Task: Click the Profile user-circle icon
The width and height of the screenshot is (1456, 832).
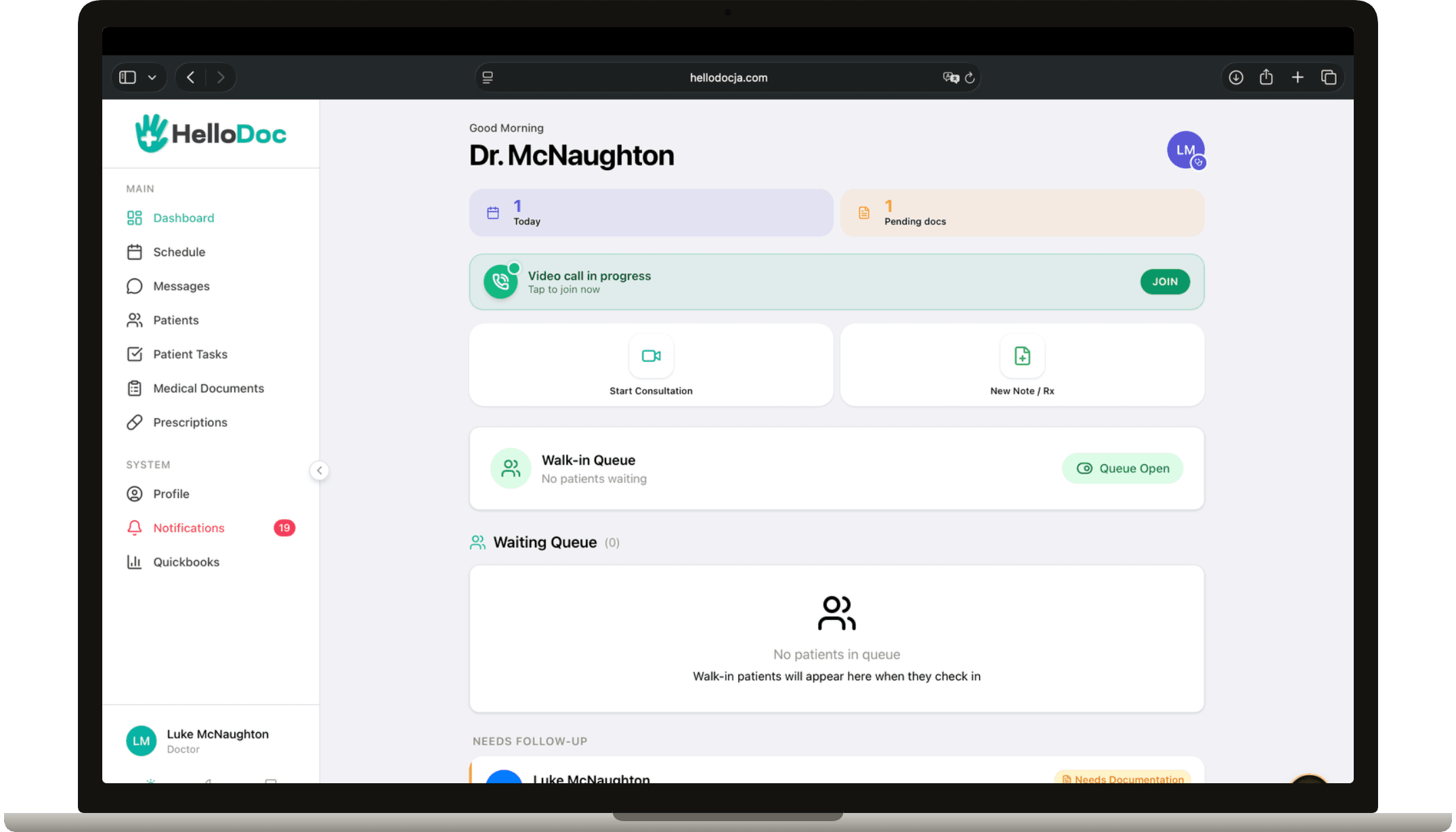Action: click(x=134, y=494)
